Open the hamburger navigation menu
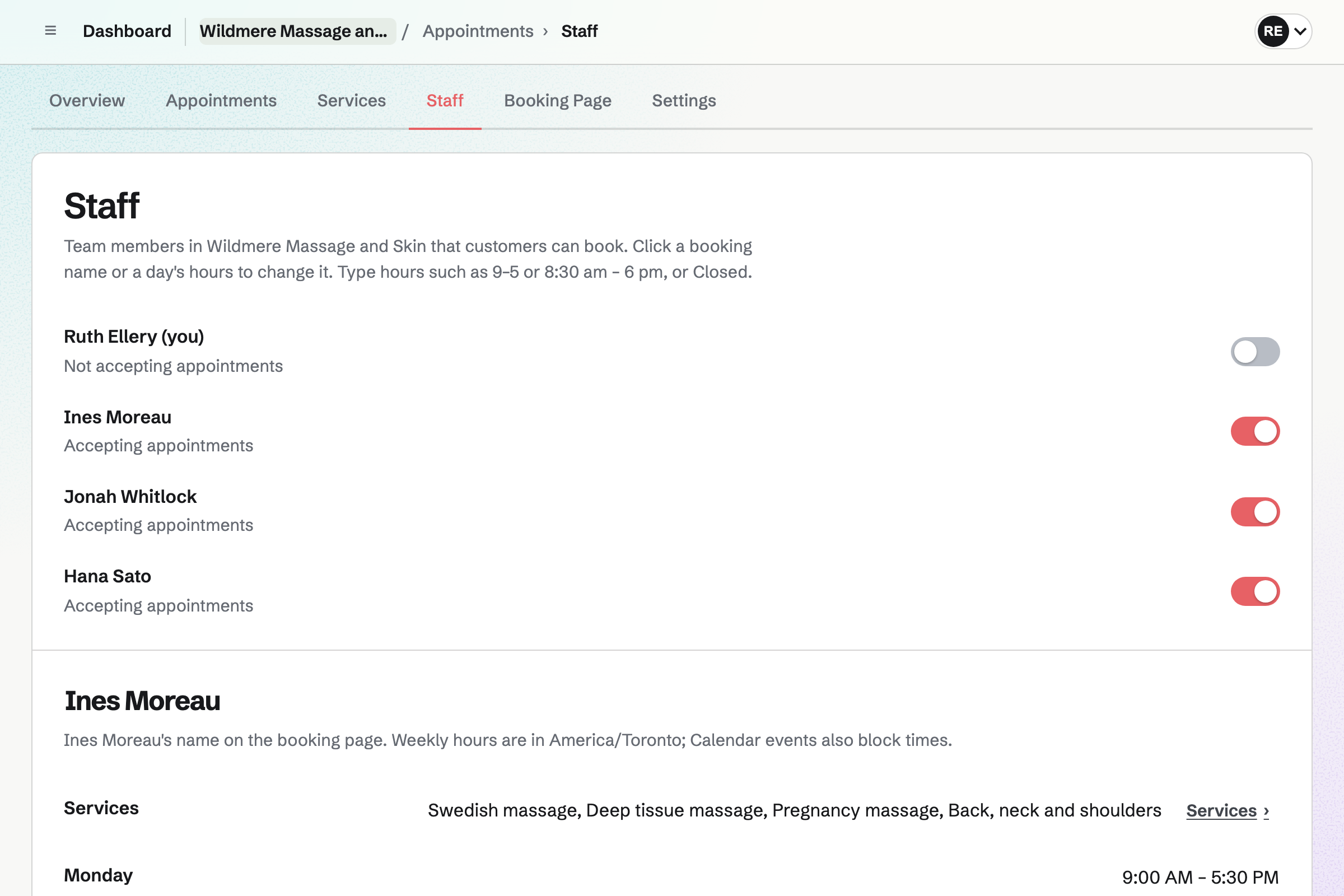This screenshot has width=1344, height=896. (50, 31)
